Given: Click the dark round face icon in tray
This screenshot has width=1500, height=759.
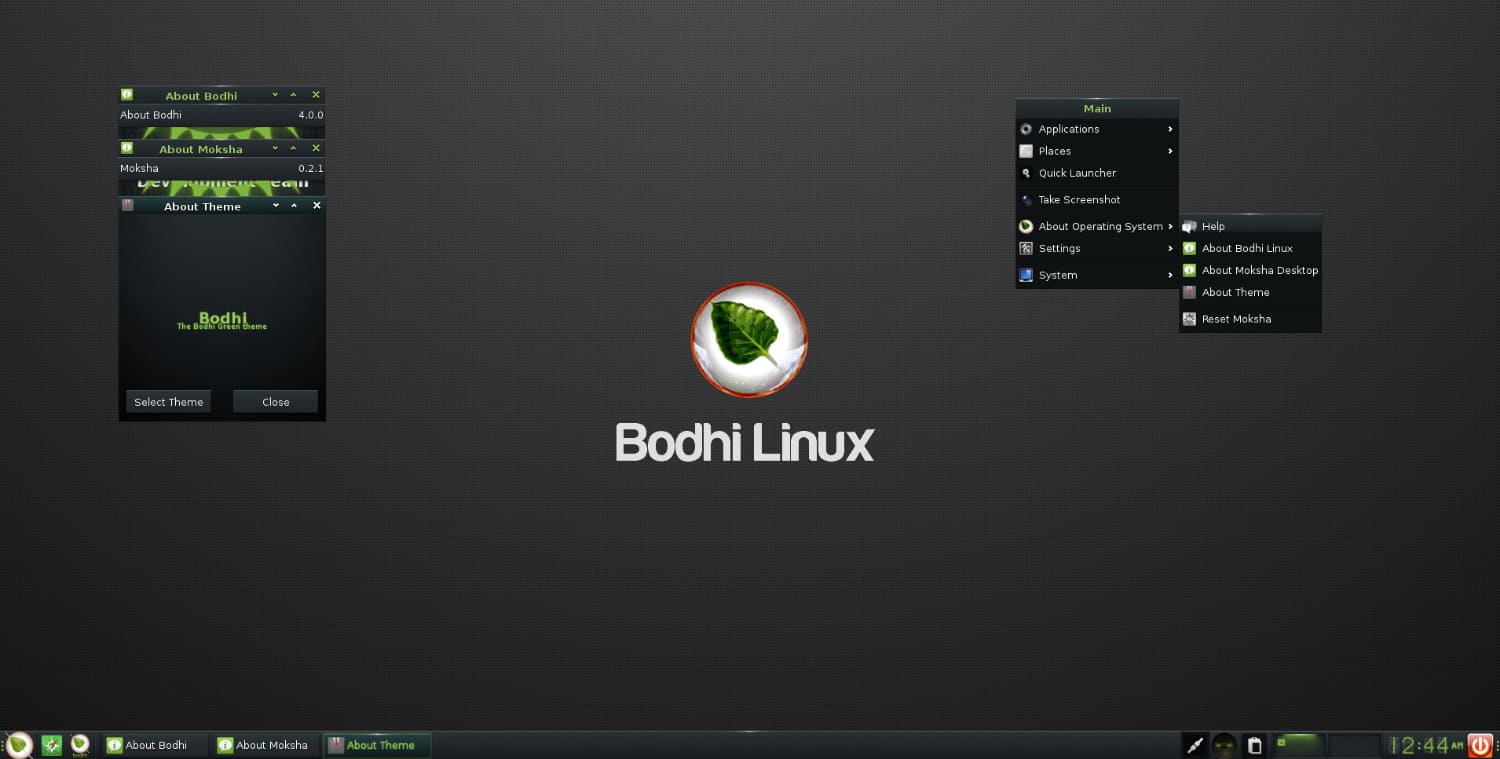Looking at the screenshot, I should pyautogui.click(x=1225, y=745).
